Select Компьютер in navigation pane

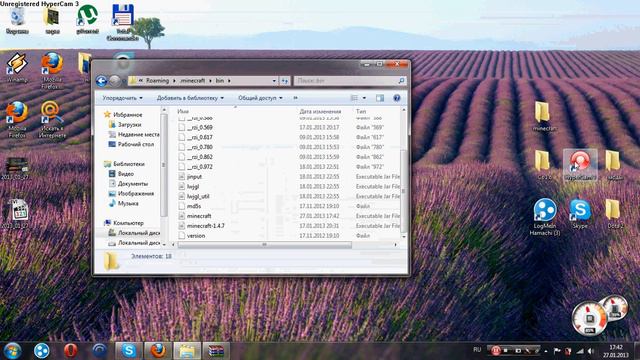128,223
